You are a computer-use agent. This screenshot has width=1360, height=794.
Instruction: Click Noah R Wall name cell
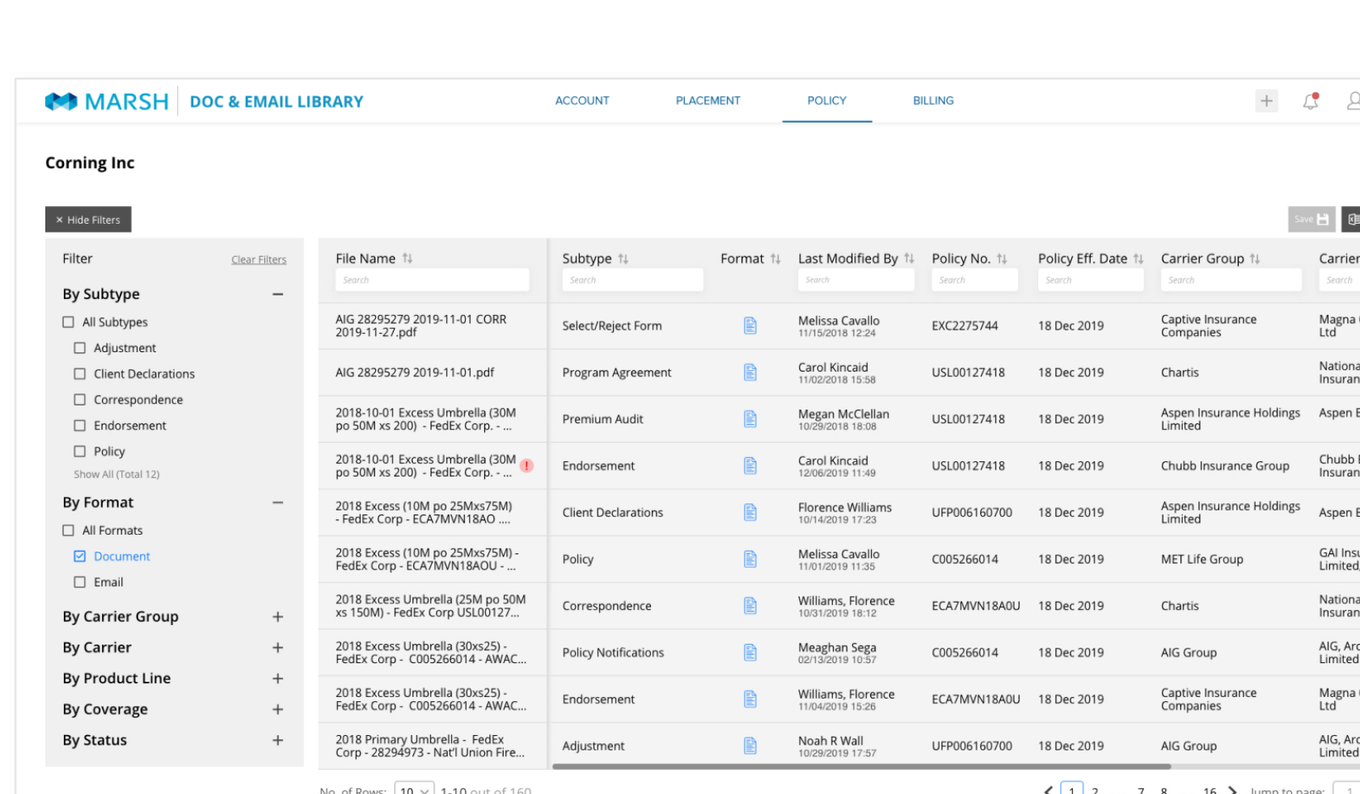tap(830, 741)
